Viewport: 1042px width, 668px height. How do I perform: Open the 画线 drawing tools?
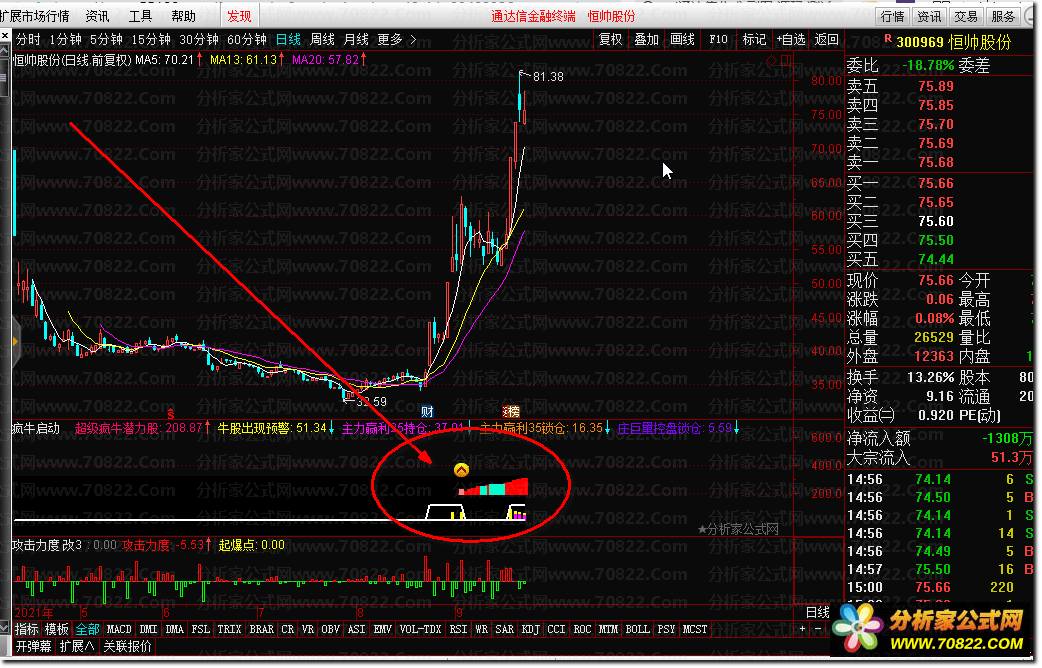pyautogui.click(x=682, y=39)
